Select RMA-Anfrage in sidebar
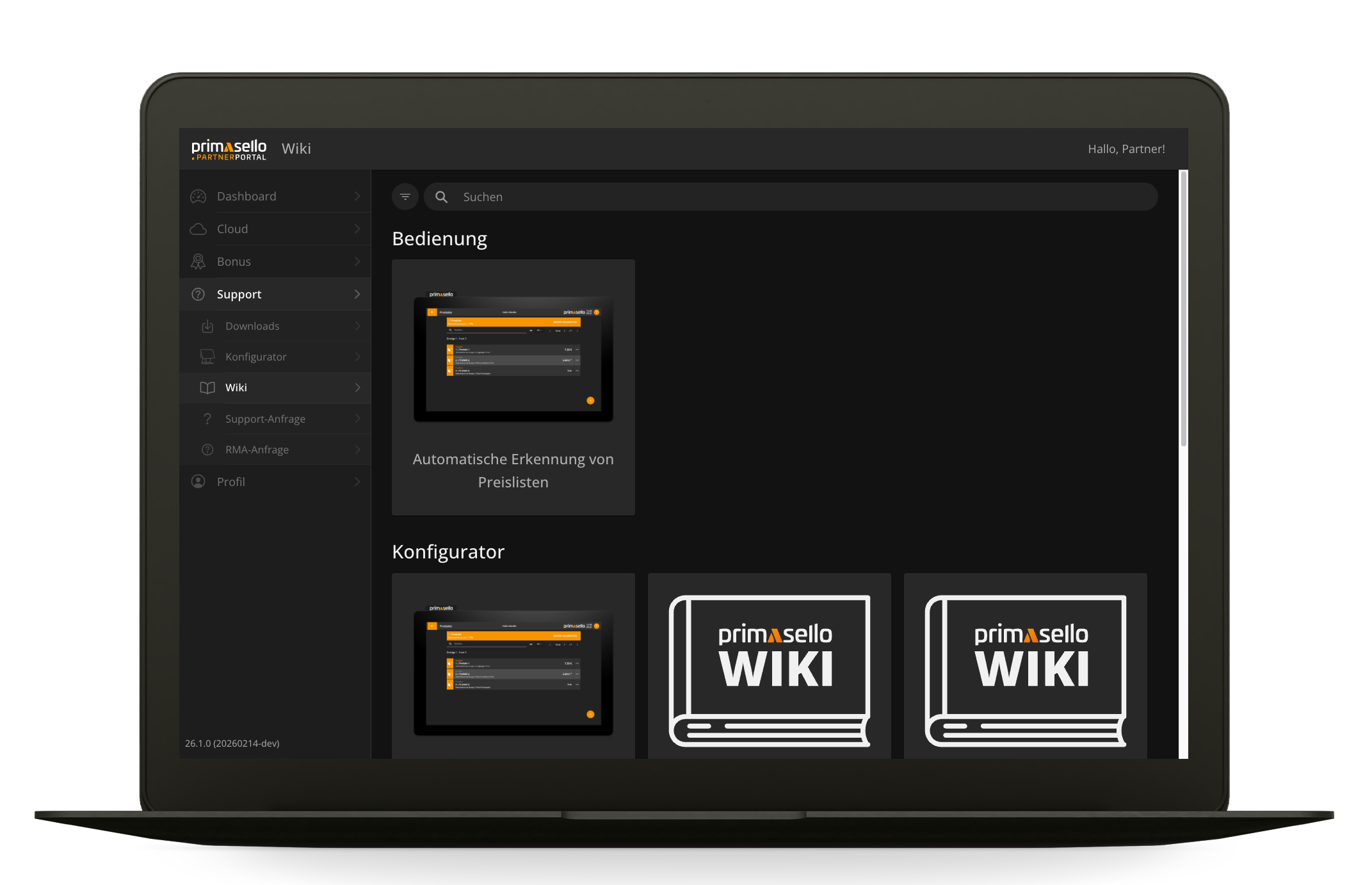1372x885 pixels. tap(257, 450)
